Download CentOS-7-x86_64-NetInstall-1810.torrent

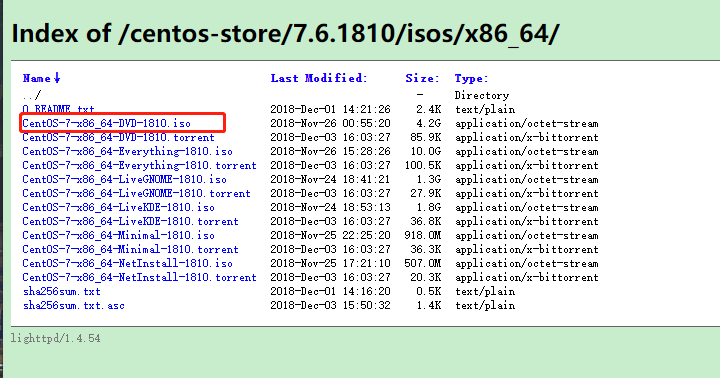point(140,277)
